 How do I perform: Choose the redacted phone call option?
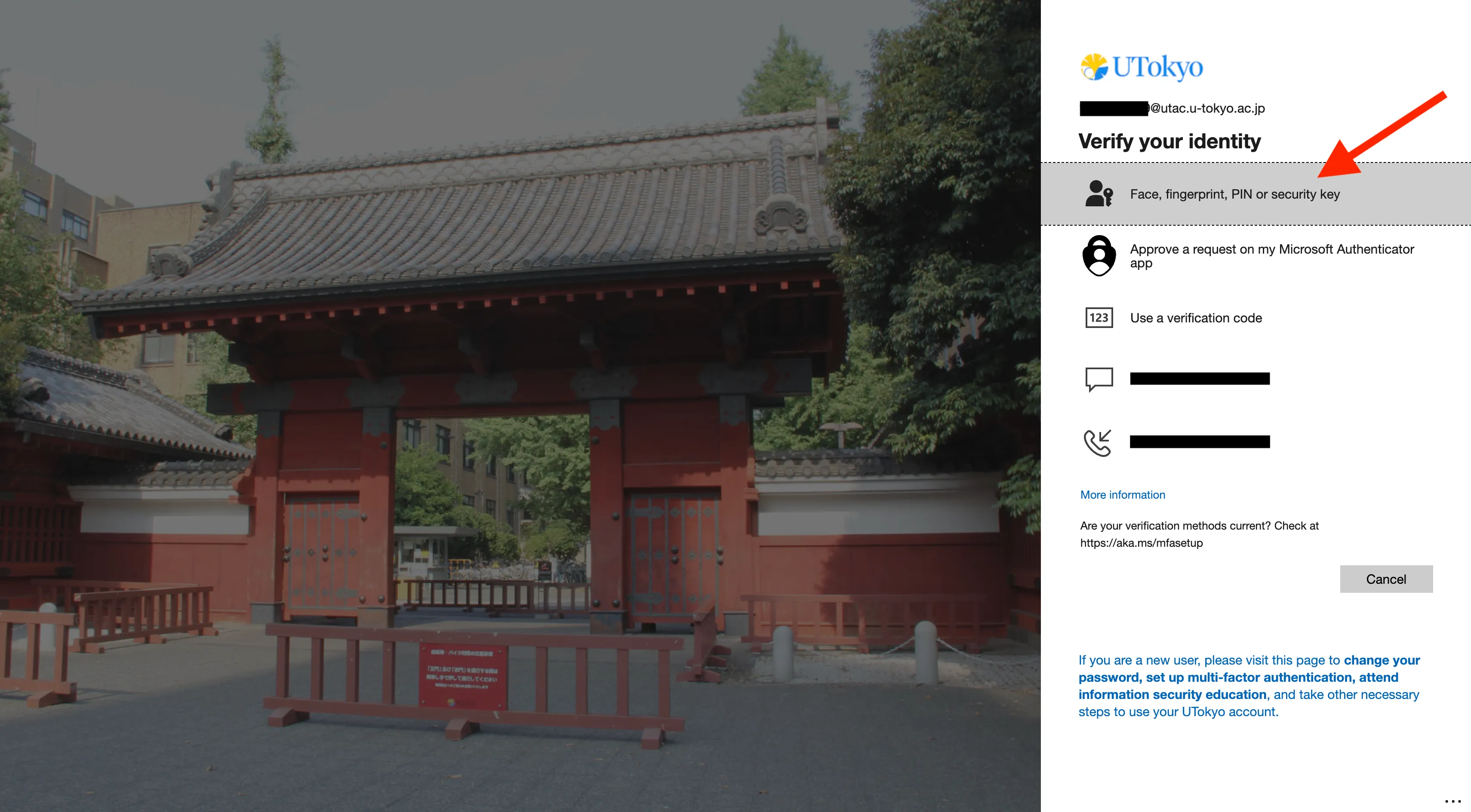point(1199,441)
